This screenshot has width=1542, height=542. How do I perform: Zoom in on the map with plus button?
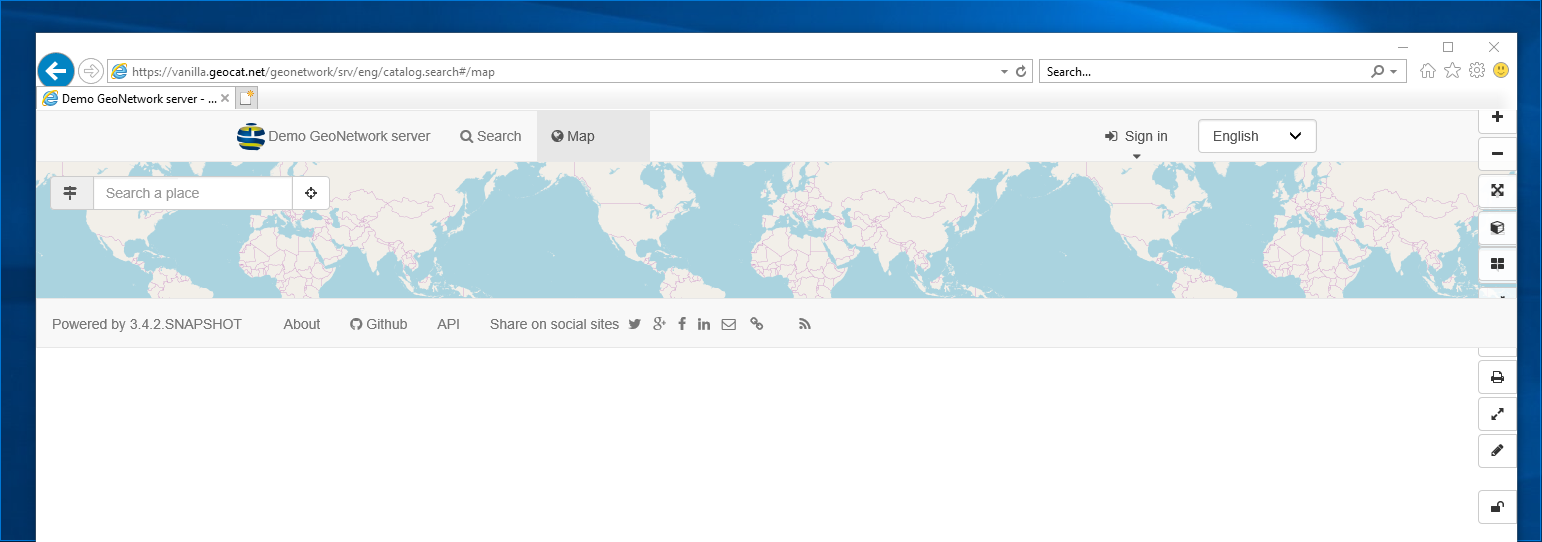point(1497,117)
